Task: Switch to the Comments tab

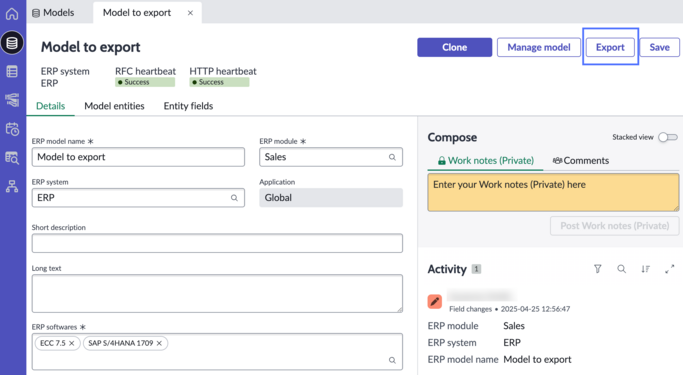Action: [581, 161]
